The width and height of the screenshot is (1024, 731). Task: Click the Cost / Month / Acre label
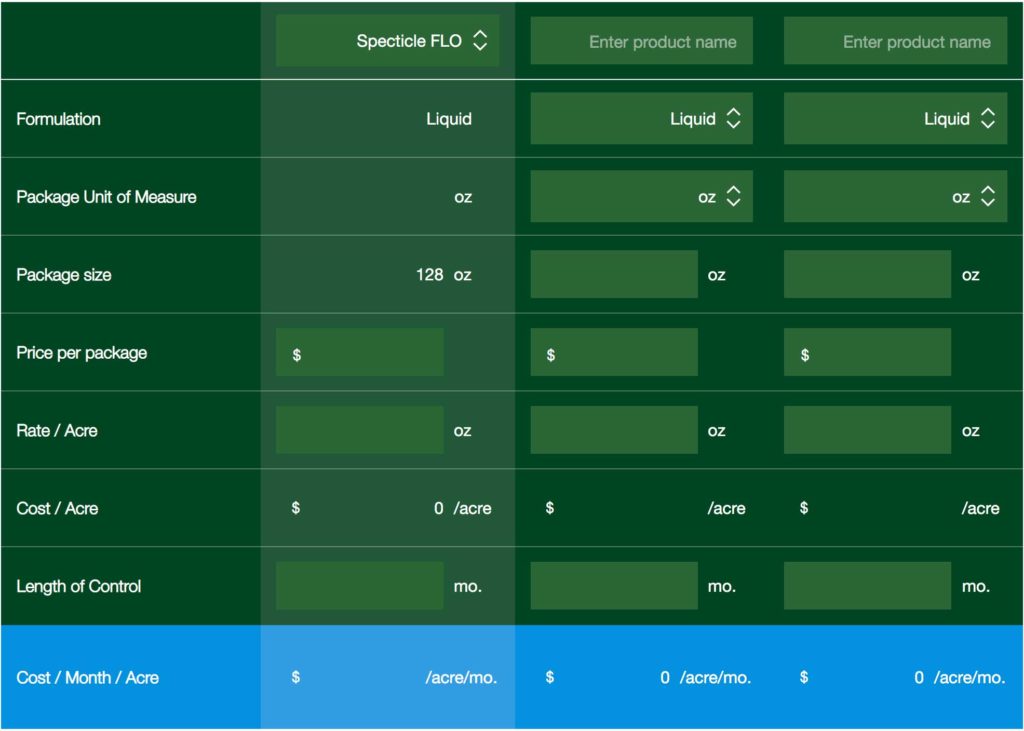[x=88, y=677]
